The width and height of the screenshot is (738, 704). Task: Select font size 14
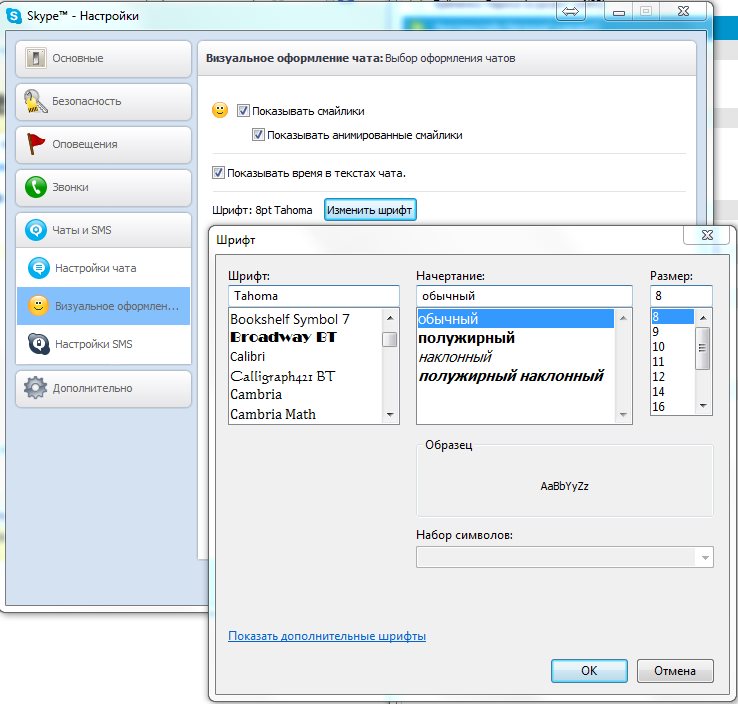click(x=673, y=392)
